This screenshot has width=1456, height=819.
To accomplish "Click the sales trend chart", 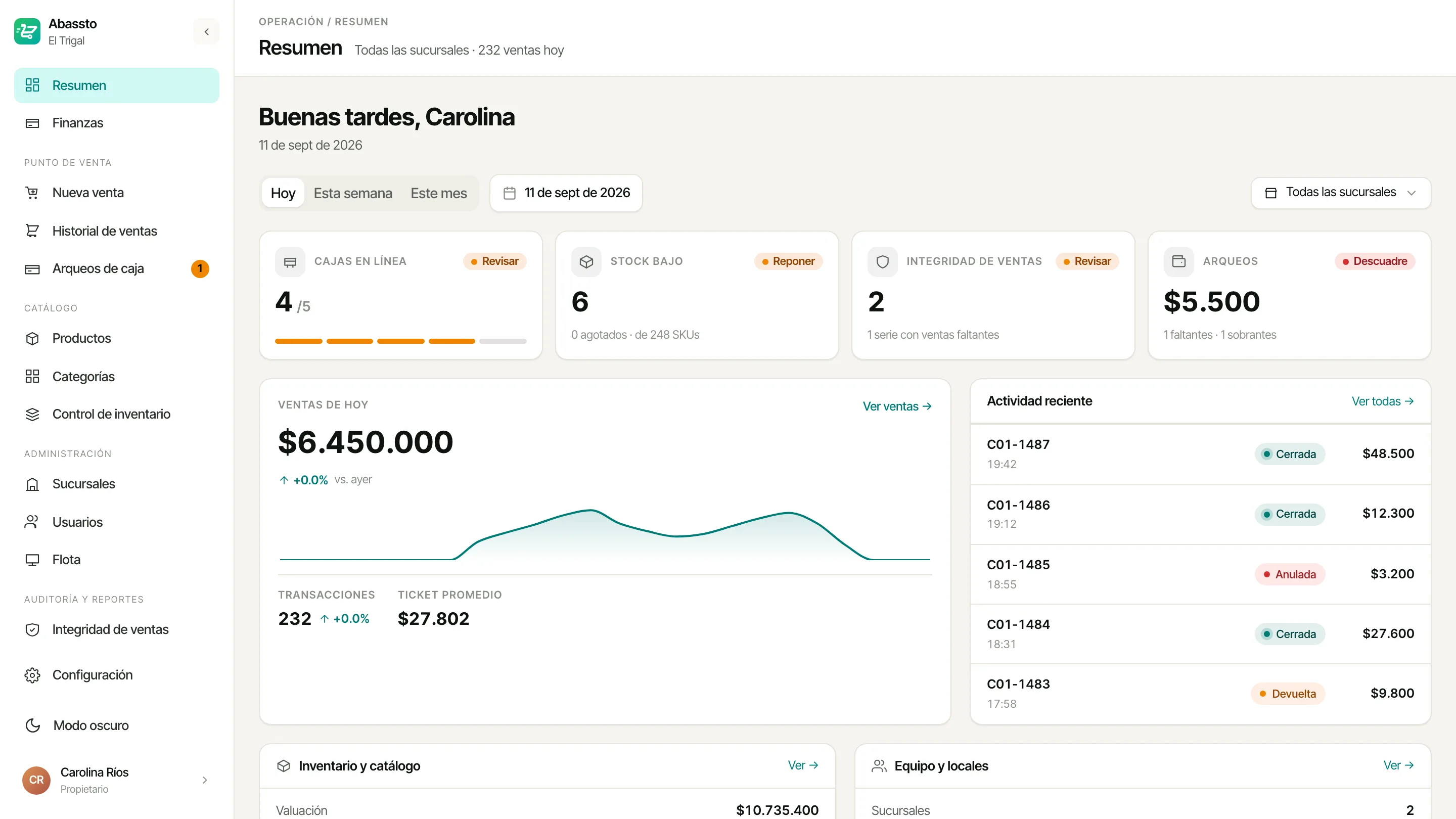I will click(605, 534).
